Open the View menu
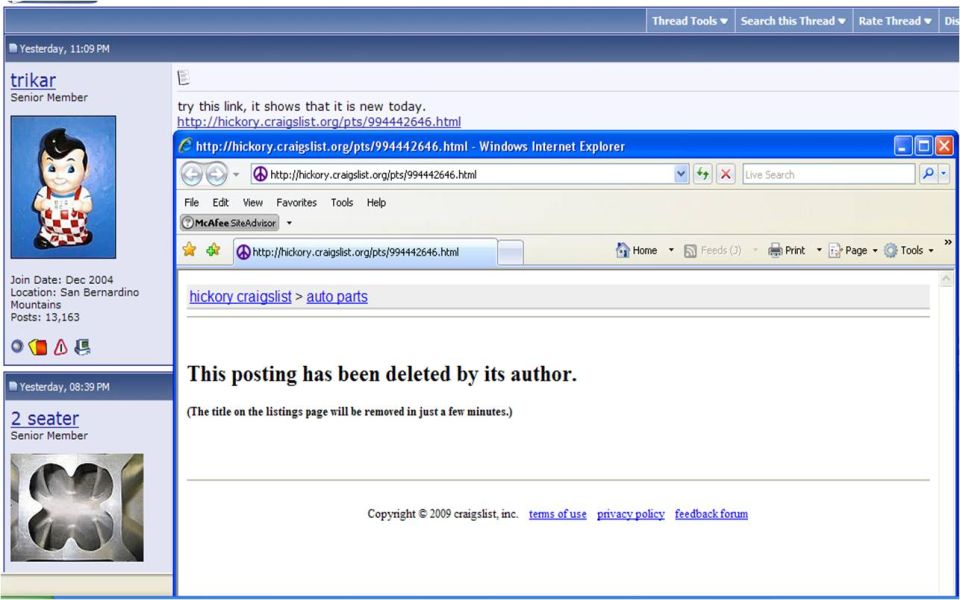960x600 pixels. point(252,203)
